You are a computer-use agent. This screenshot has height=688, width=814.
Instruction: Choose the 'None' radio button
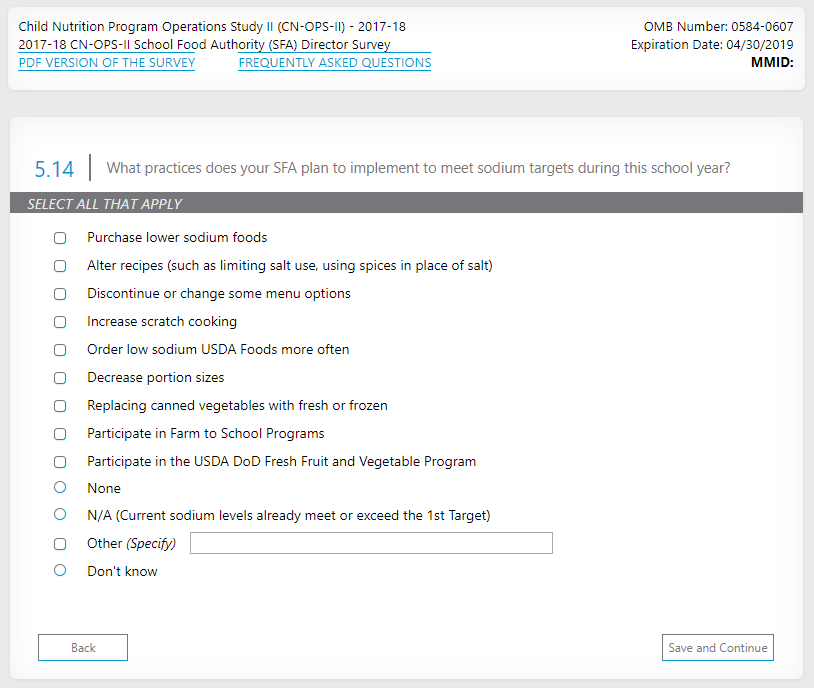60,487
